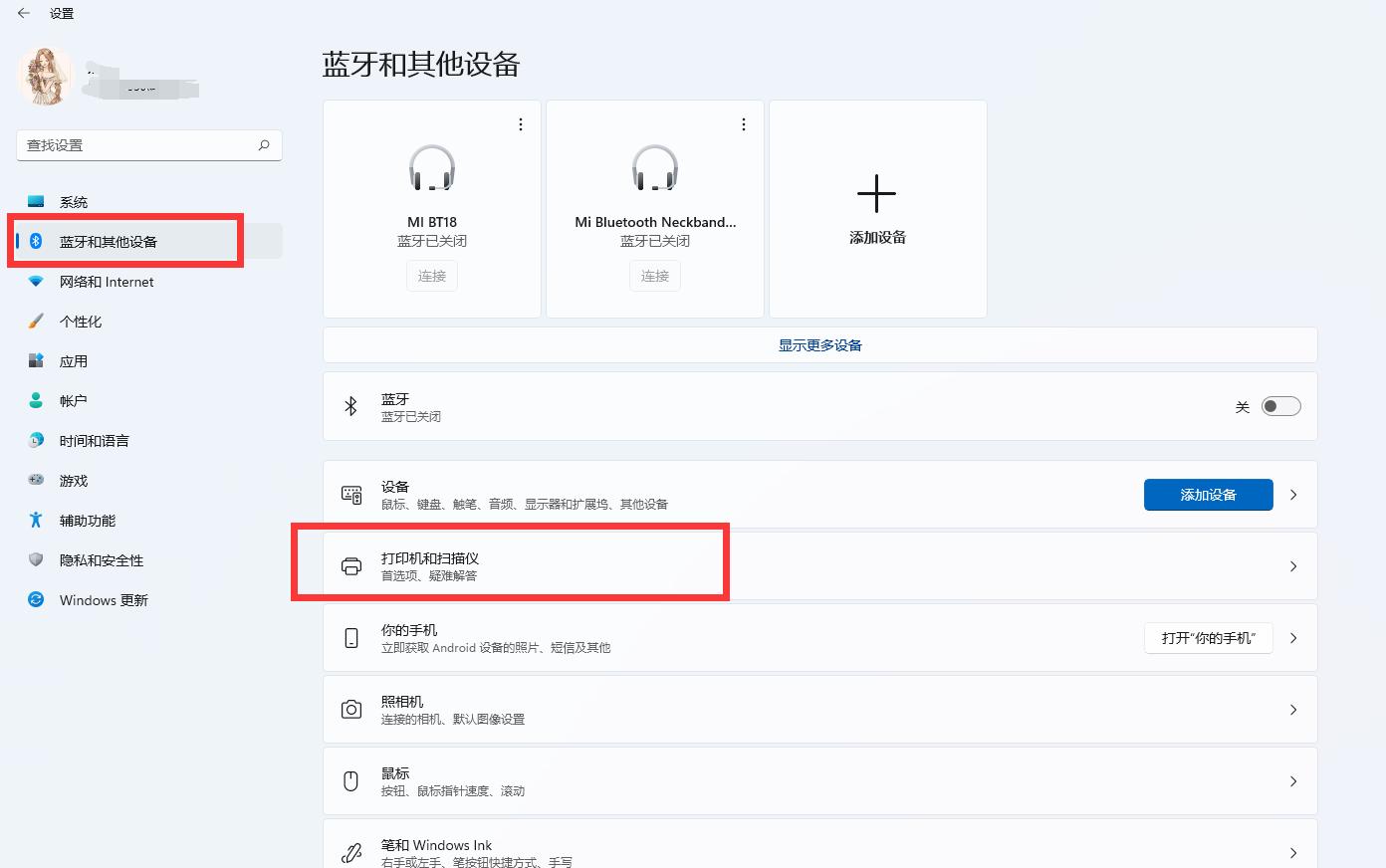Open Mi Bluetooth Neckband options menu
The width and height of the screenshot is (1386, 868).
click(743, 123)
